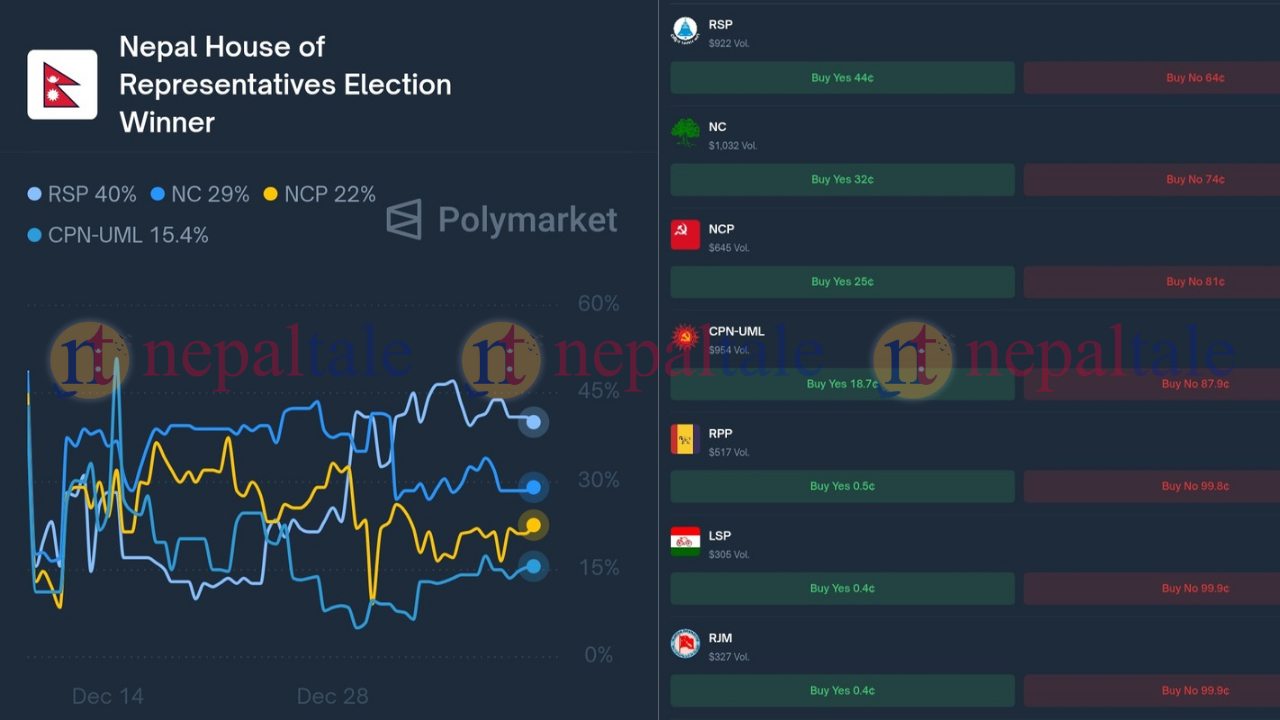
Task: Click the RSP party logo icon
Action: (685, 31)
